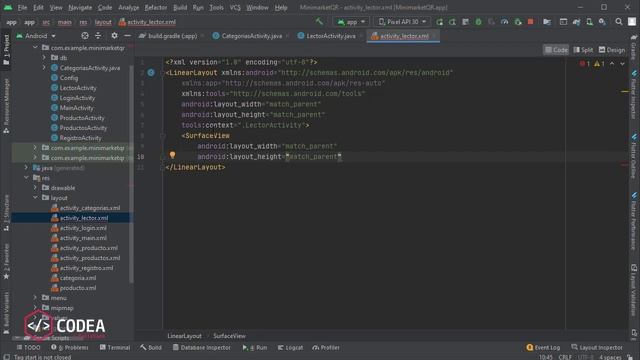Open the Problems tool window
The height and width of the screenshot is (360, 640).
coord(70,347)
